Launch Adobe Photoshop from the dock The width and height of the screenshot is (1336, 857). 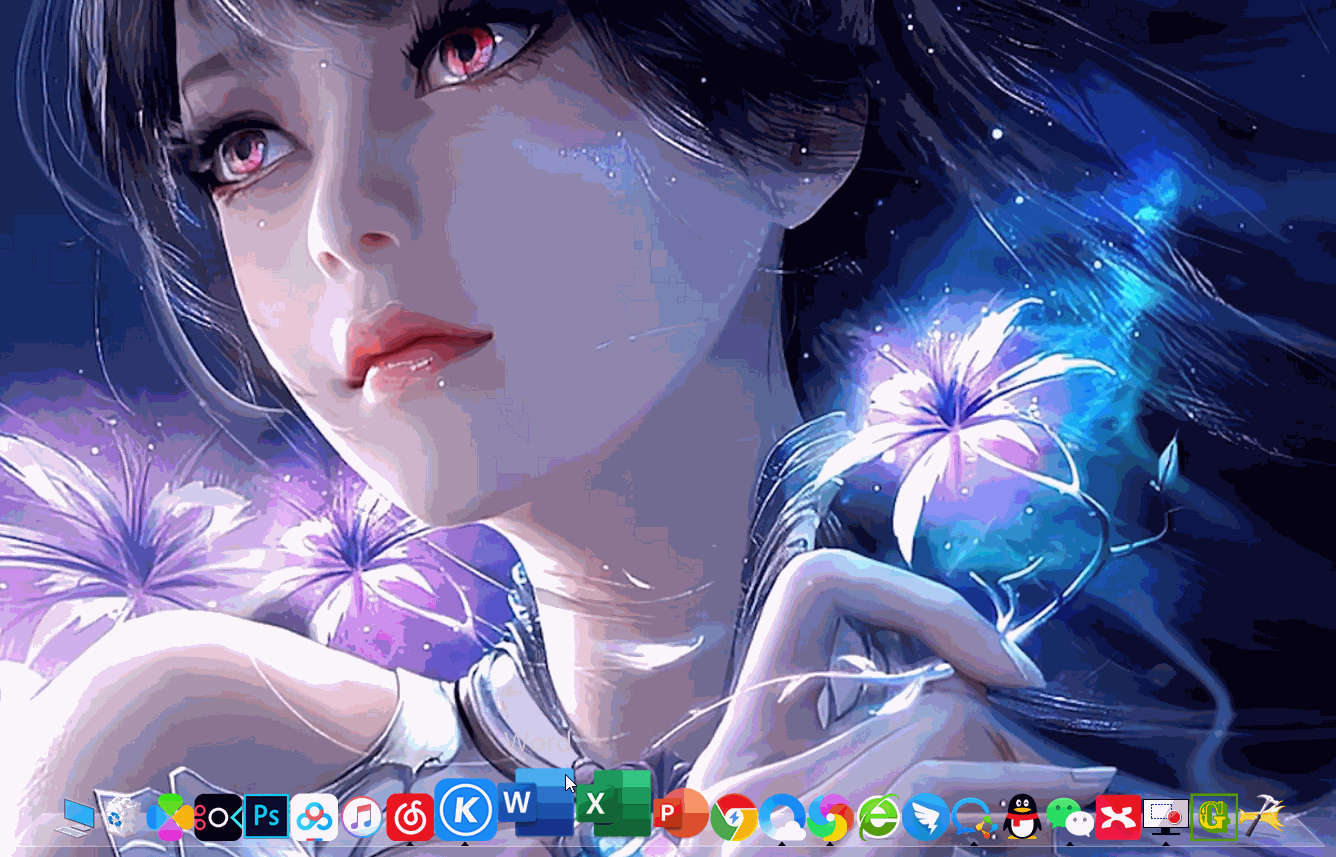click(266, 817)
